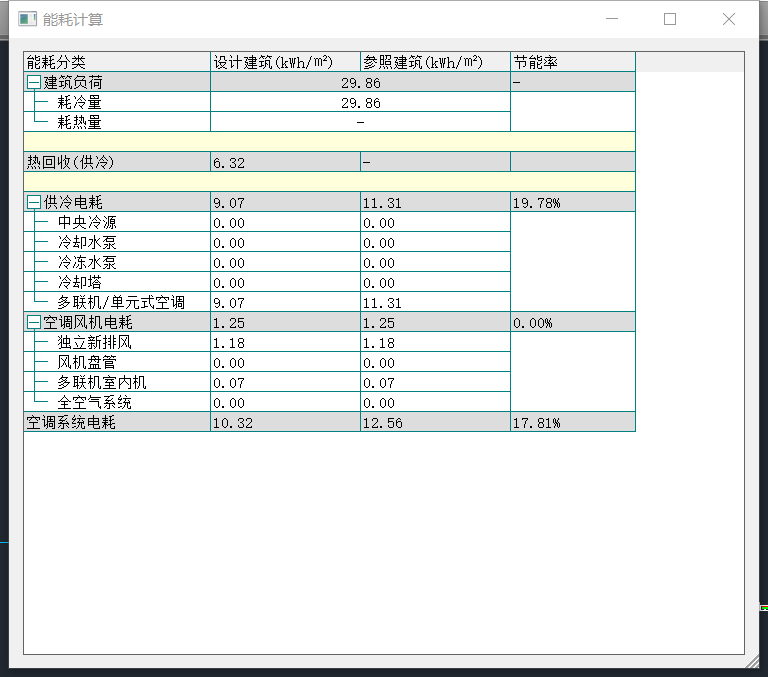The height and width of the screenshot is (677, 768).
Task: Select the 全空气系统 row
Action: (x=94, y=402)
